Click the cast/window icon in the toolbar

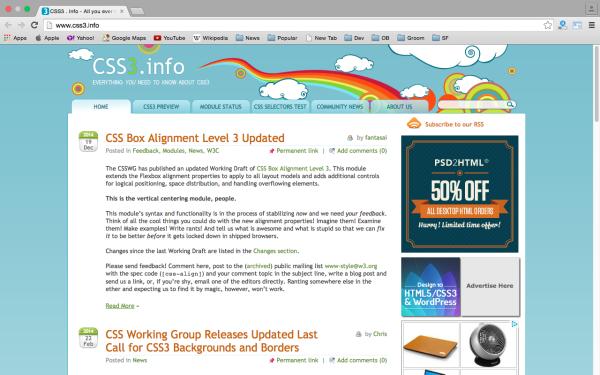pyautogui.click(x=577, y=25)
